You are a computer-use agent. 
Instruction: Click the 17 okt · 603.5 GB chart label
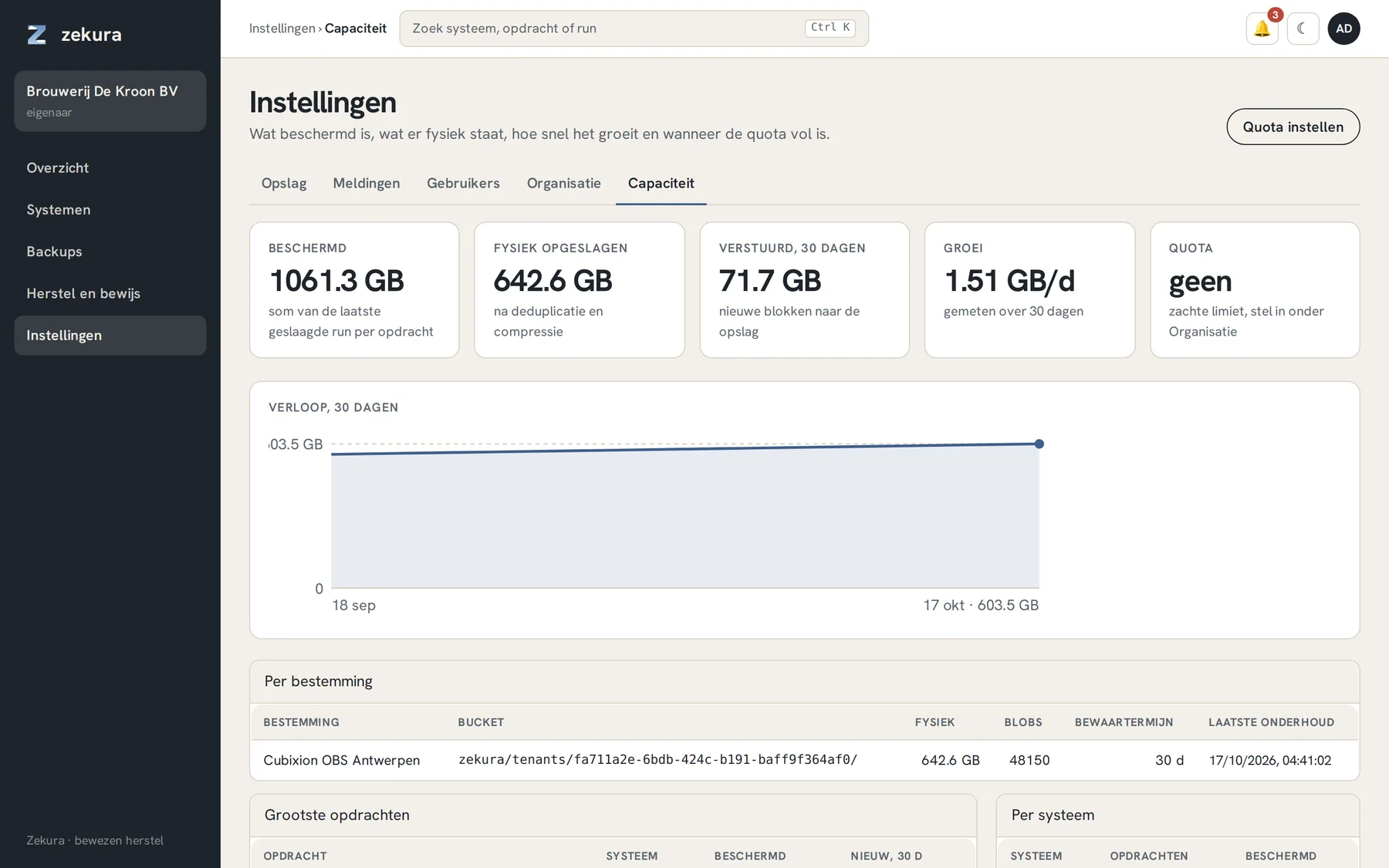pos(982,606)
